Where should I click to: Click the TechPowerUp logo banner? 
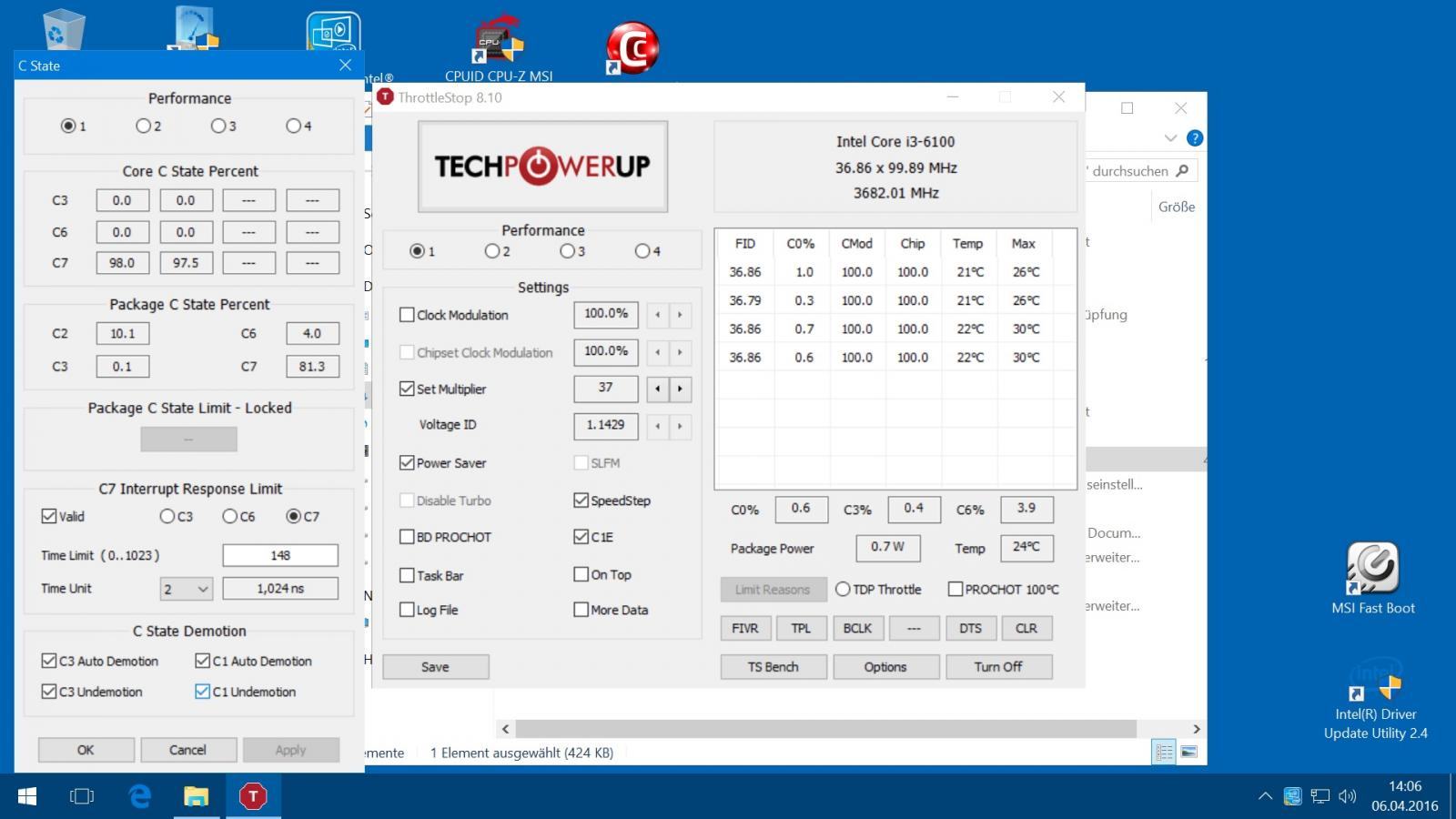(542, 167)
